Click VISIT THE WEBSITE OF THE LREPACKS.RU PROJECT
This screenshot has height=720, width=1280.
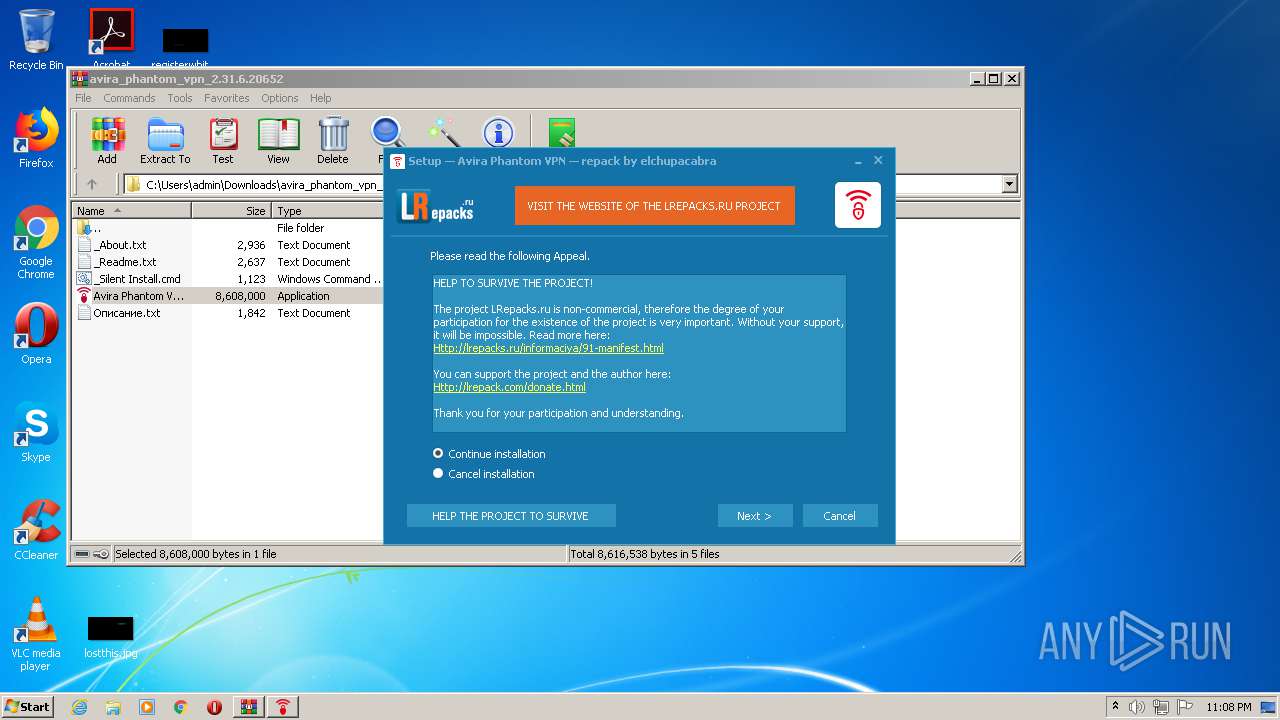tap(655, 206)
